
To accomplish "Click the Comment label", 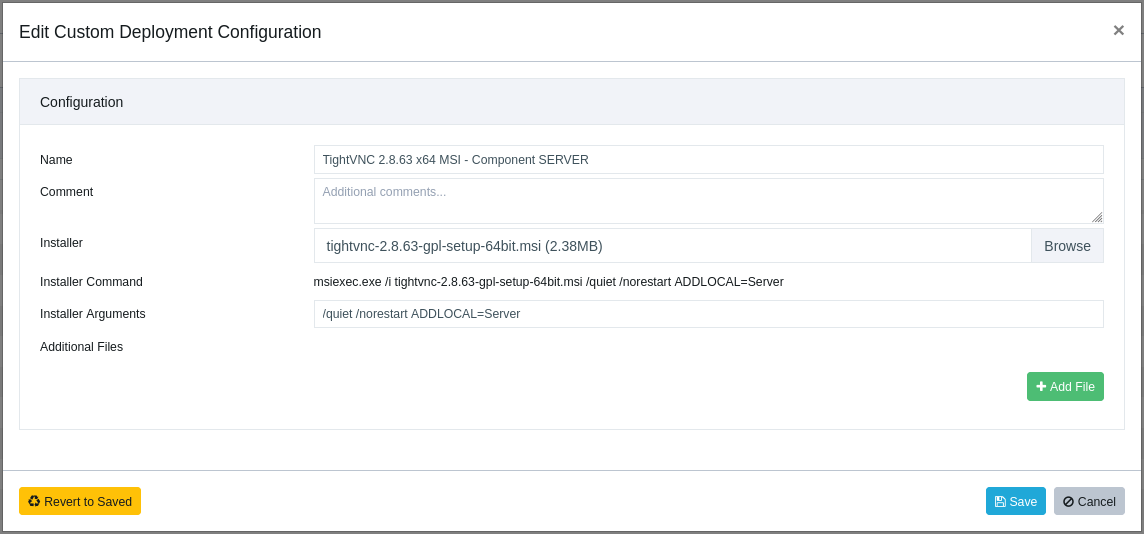I will pos(66,192).
